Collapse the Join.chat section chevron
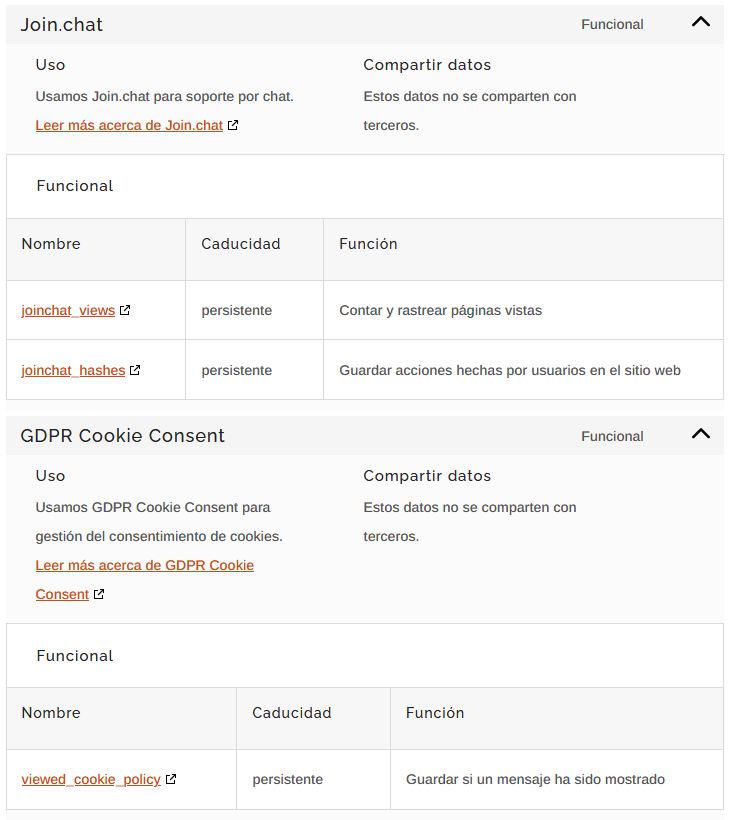732x820 pixels. tap(701, 22)
